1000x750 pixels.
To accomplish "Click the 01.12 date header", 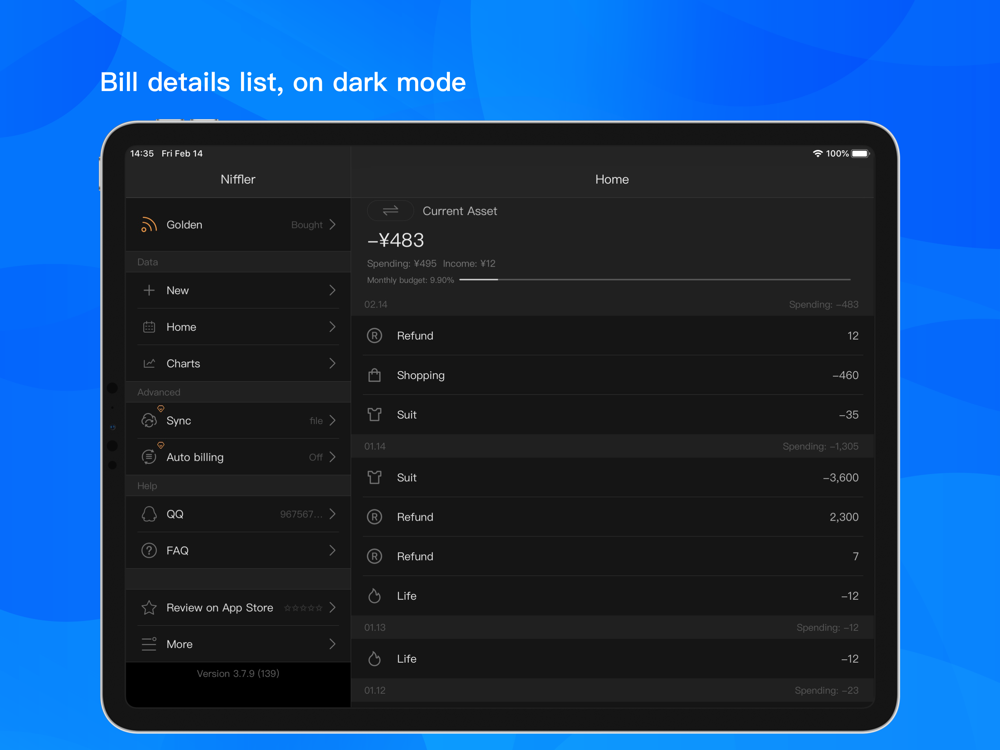I will 375,690.
